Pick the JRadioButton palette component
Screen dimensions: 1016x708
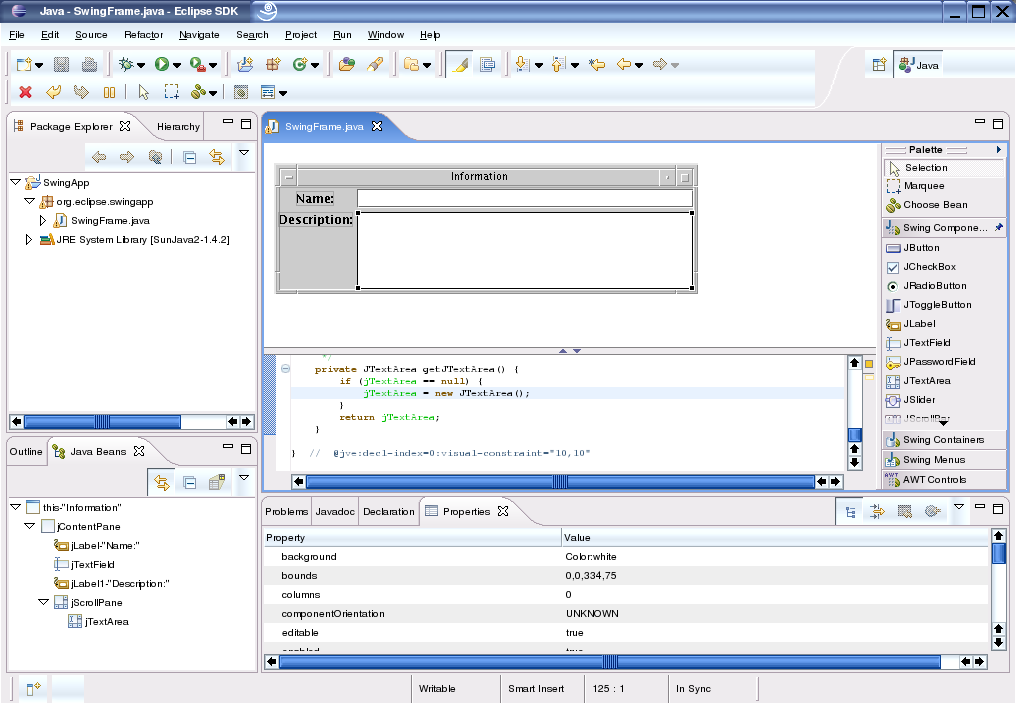[x=934, y=286]
